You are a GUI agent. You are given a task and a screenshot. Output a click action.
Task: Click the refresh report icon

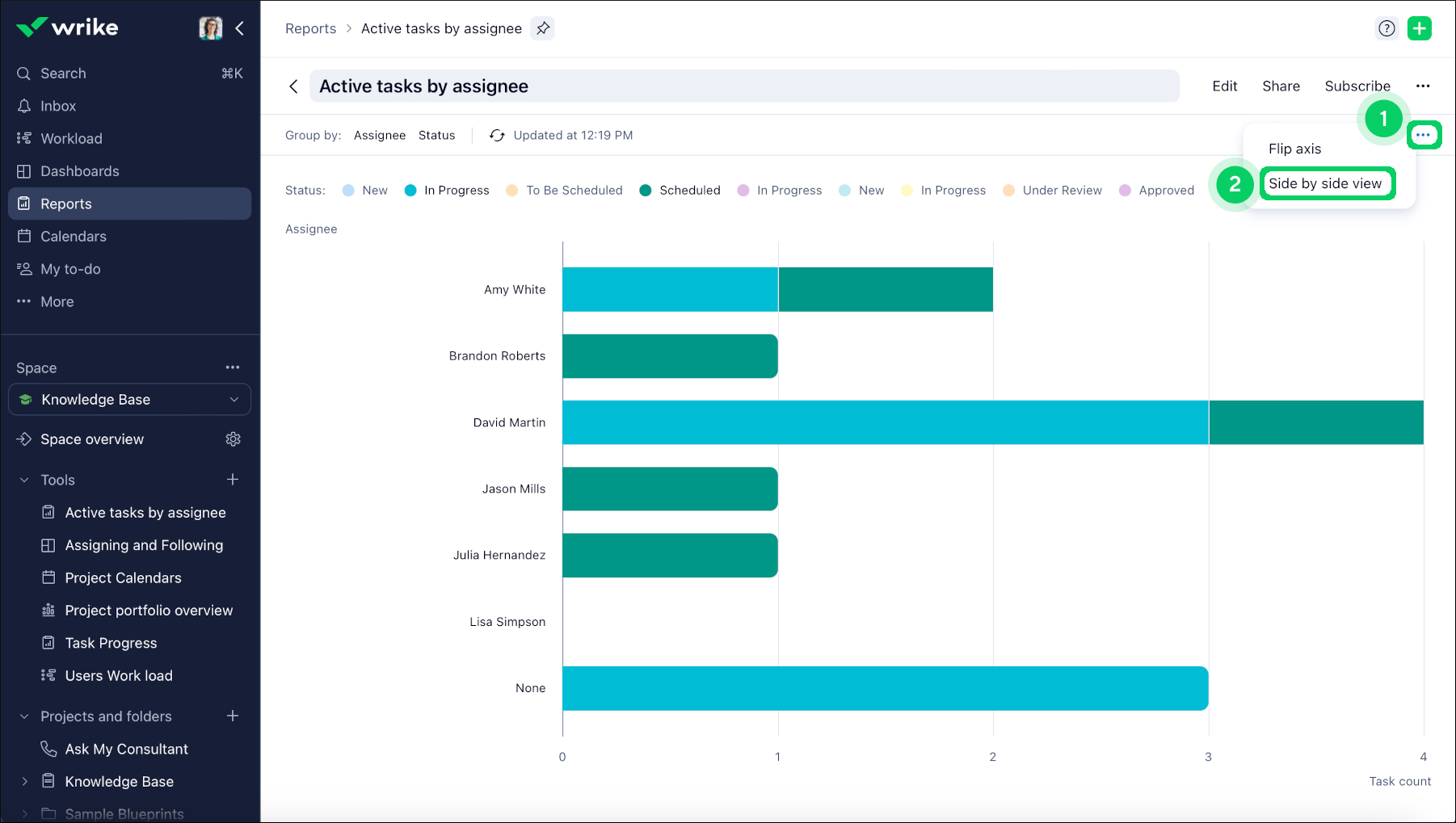point(497,136)
